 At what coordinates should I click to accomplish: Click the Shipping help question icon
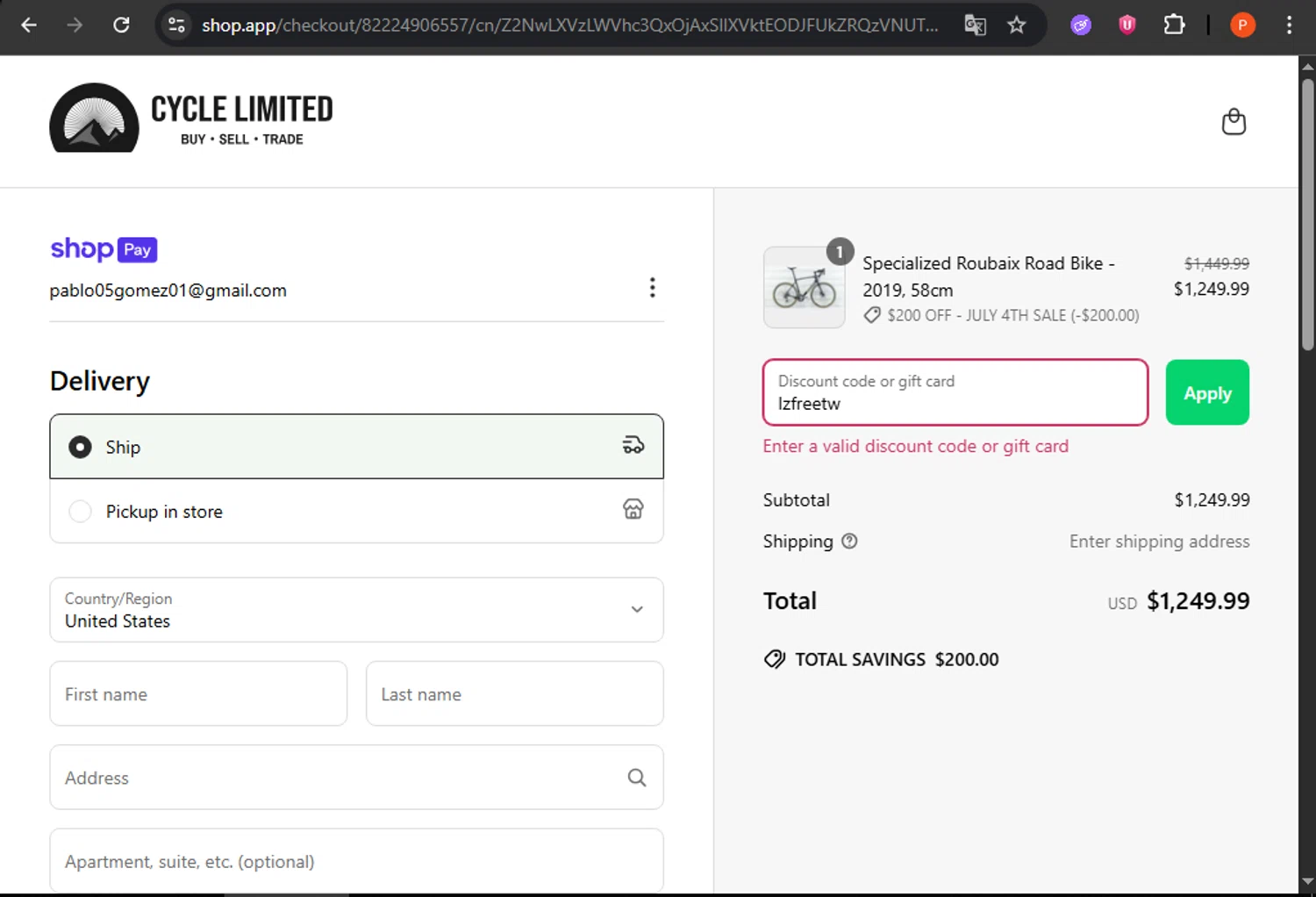849,541
